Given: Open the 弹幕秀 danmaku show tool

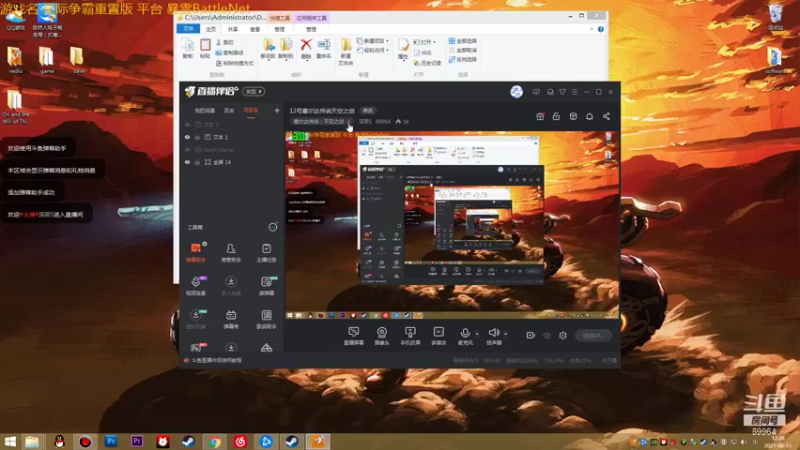Looking at the screenshot, I should point(231,319).
